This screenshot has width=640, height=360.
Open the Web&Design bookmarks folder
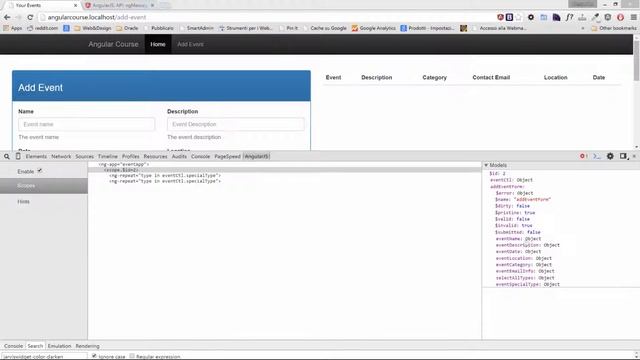click(x=93, y=28)
